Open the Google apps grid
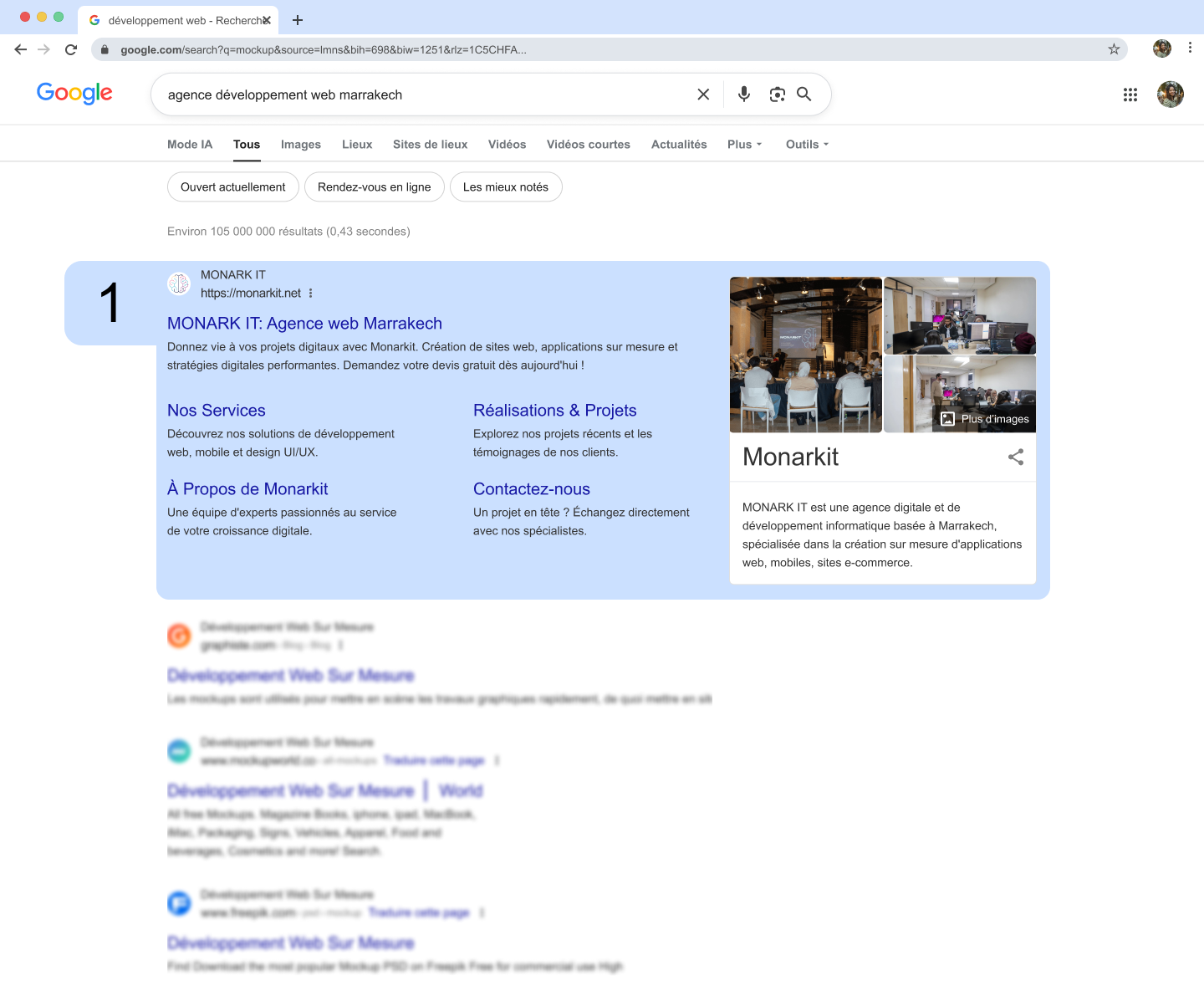 point(1130,95)
